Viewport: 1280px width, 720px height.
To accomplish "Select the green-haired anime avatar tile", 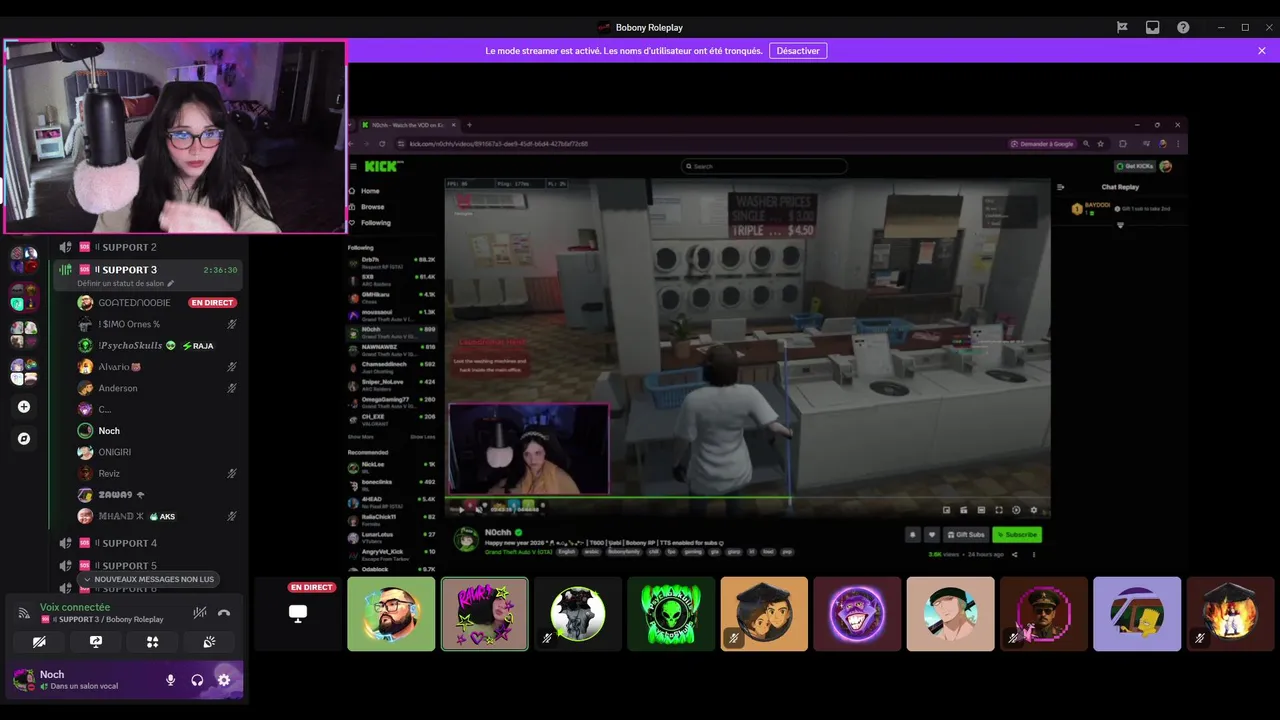I will (950, 614).
